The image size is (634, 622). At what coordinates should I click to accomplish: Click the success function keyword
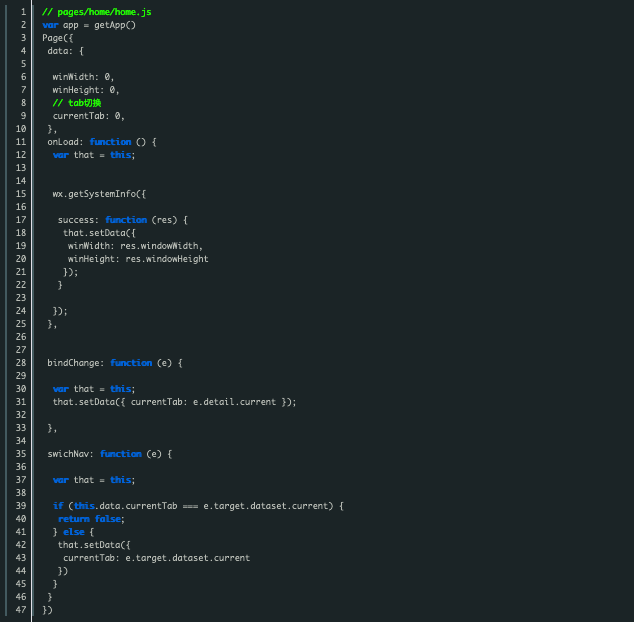pyautogui.click(x=126, y=220)
